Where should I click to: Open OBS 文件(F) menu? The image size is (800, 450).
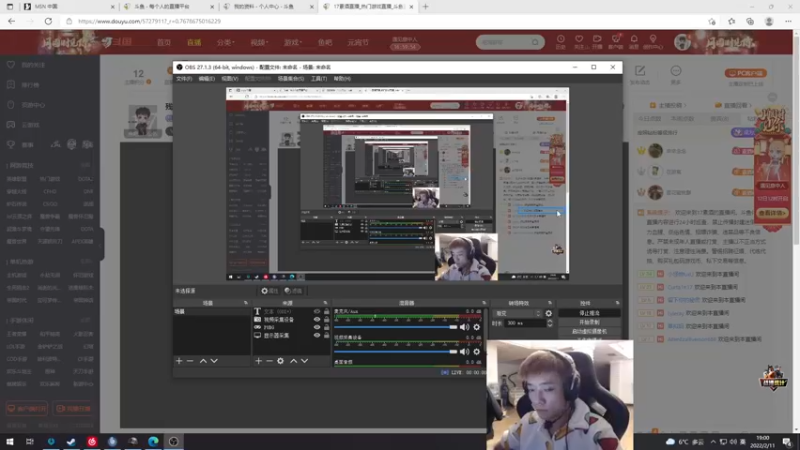pos(184,79)
